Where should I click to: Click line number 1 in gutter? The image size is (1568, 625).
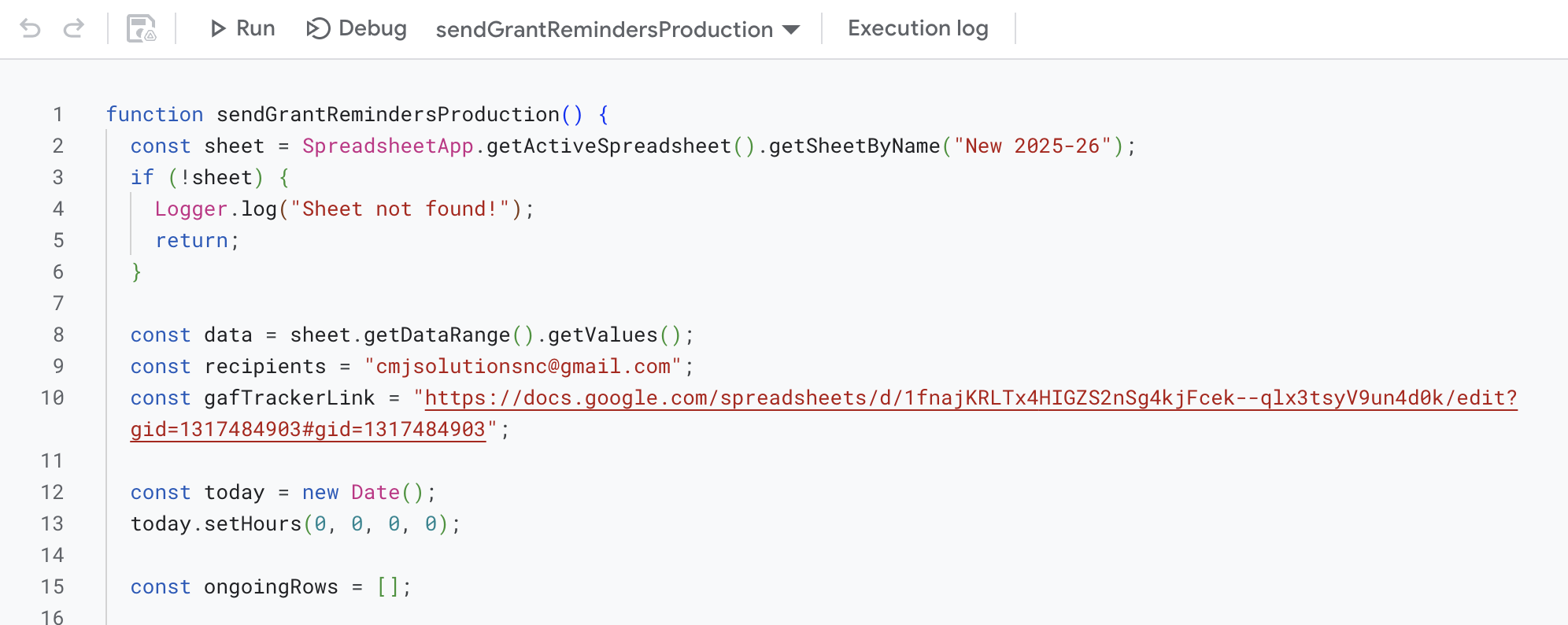(x=57, y=115)
